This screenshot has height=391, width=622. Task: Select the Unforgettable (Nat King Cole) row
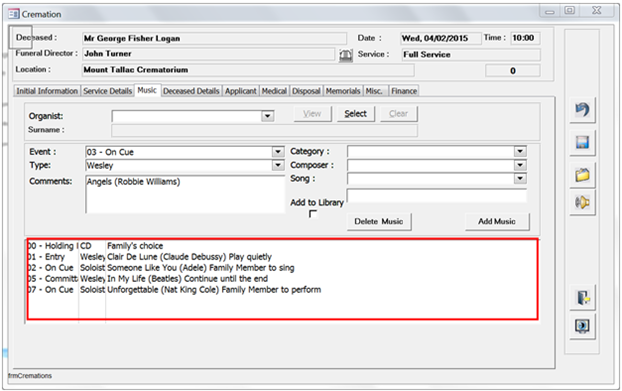click(282, 290)
